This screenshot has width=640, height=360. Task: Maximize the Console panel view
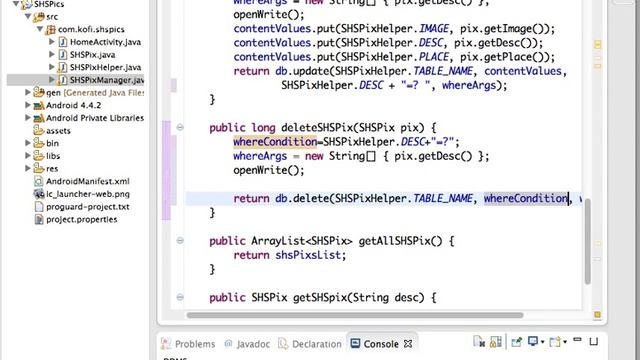coord(594,341)
